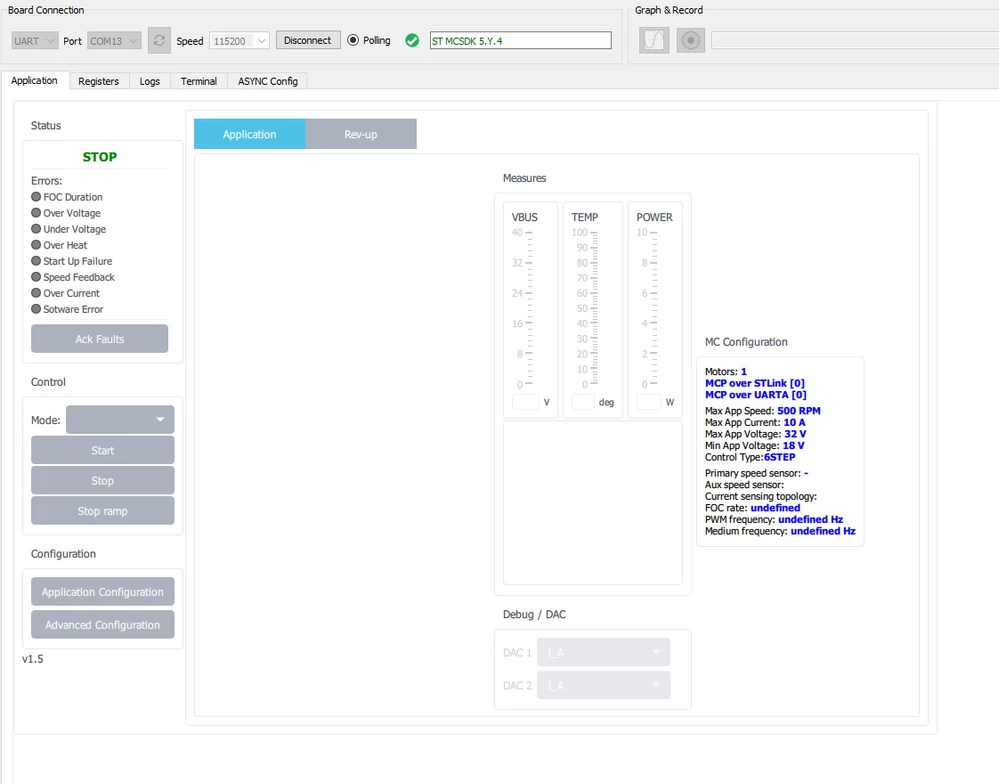Viewport: 999px width, 784px height.
Task: Open Advanced Configuration
Action: [x=103, y=625]
